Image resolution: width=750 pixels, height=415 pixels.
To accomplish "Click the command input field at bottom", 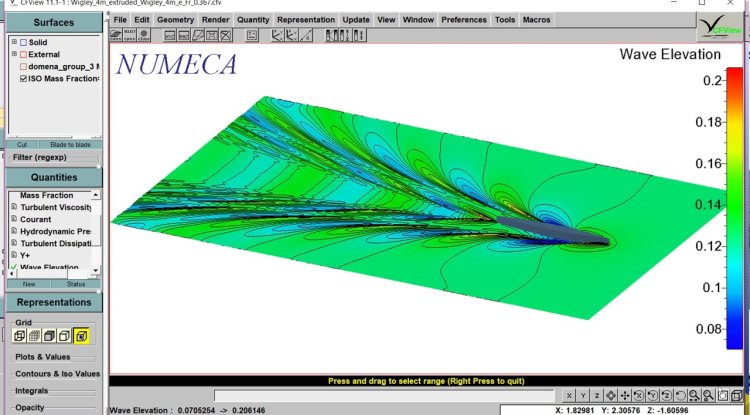I will click(x=384, y=395).
